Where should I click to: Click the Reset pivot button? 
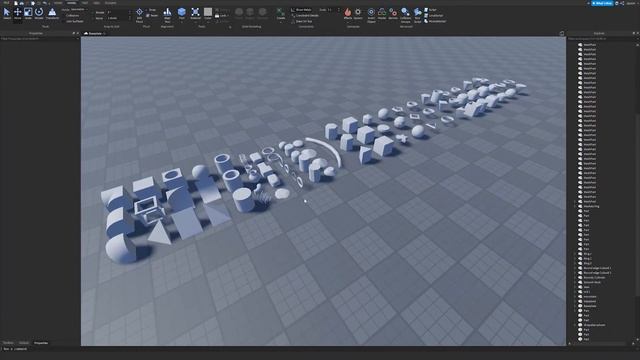152,16
